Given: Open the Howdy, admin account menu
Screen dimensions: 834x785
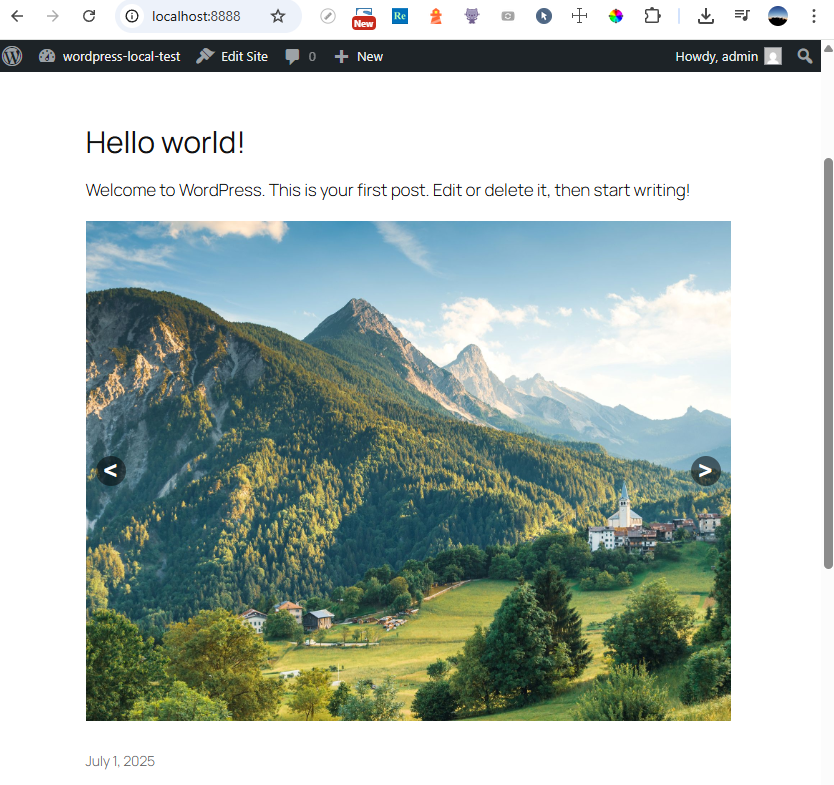Looking at the screenshot, I should (727, 56).
